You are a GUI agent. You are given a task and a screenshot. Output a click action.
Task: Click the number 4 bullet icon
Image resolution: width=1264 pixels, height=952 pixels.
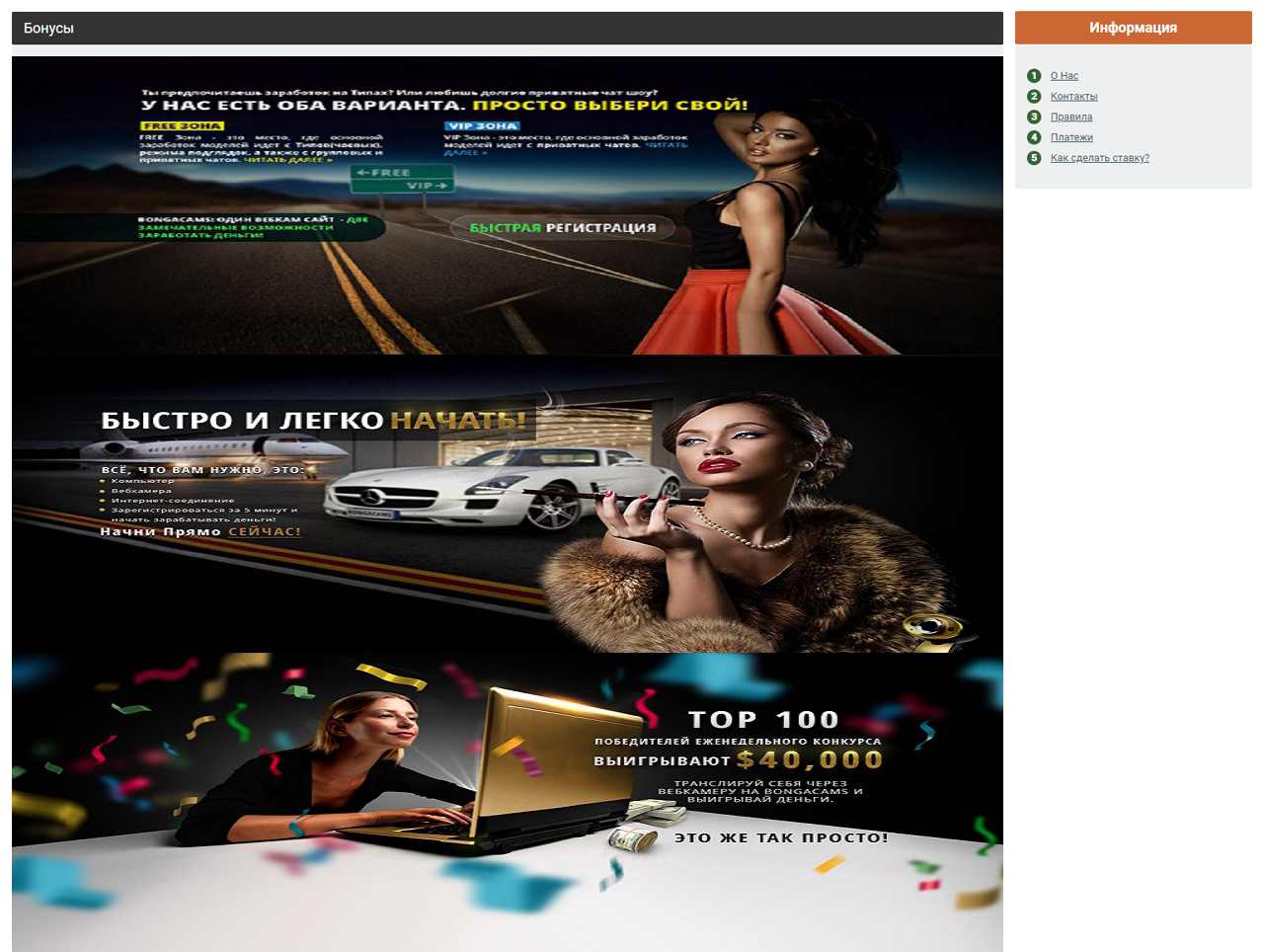click(x=1034, y=137)
